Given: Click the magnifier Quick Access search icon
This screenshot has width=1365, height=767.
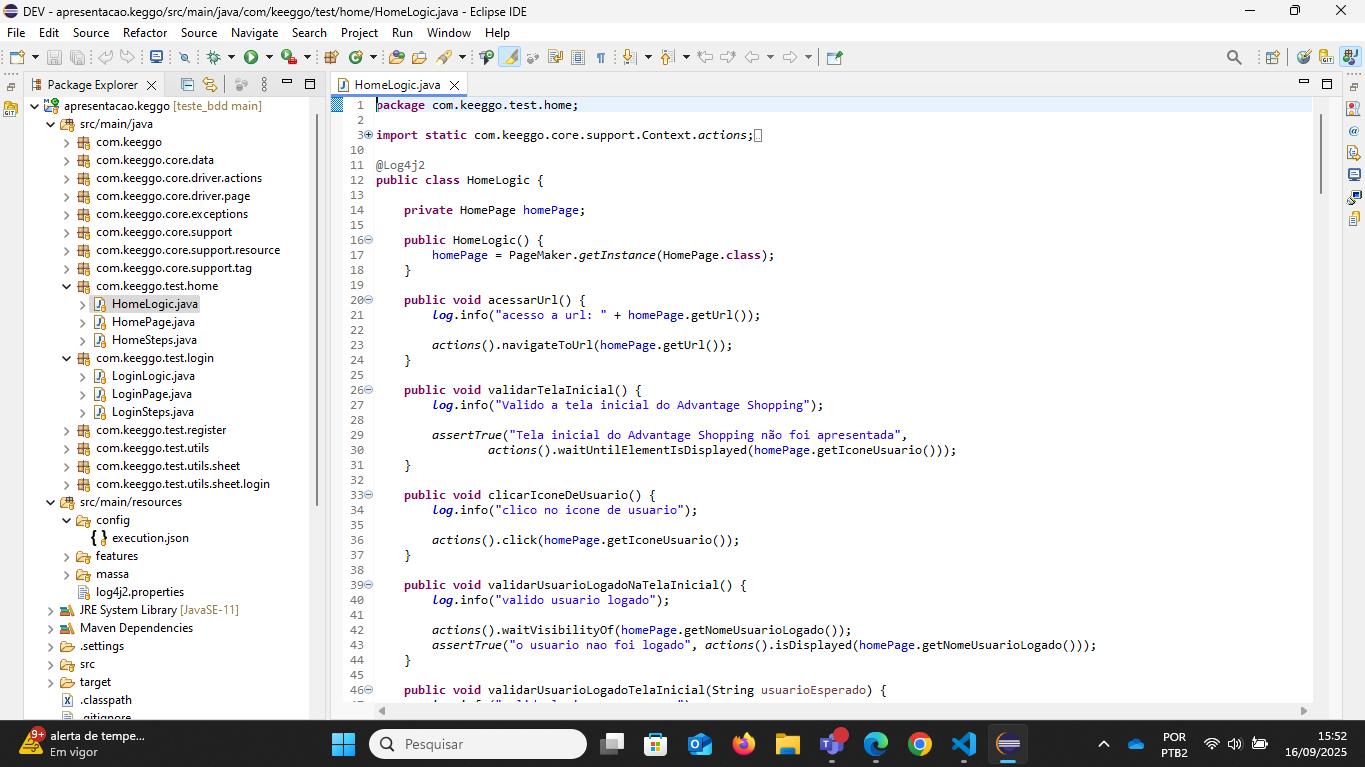Looking at the screenshot, I should pyautogui.click(x=1234, y=57).
